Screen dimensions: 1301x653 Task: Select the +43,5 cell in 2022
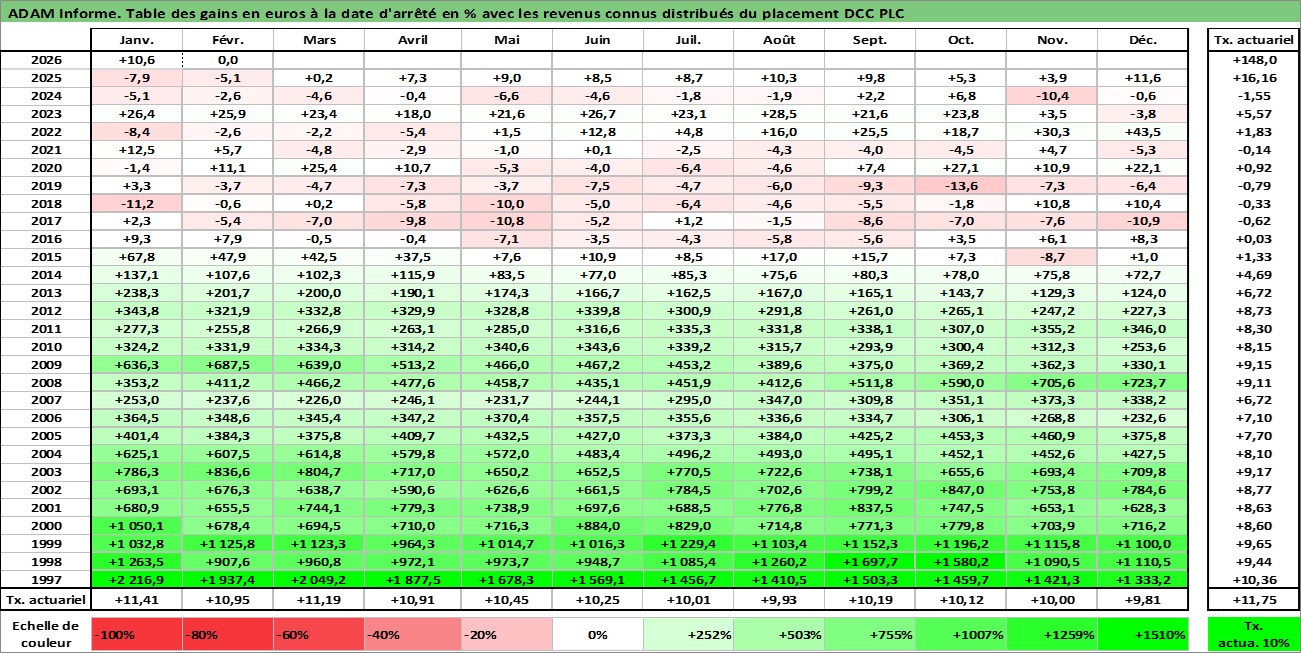click(x=1143, y=131)
